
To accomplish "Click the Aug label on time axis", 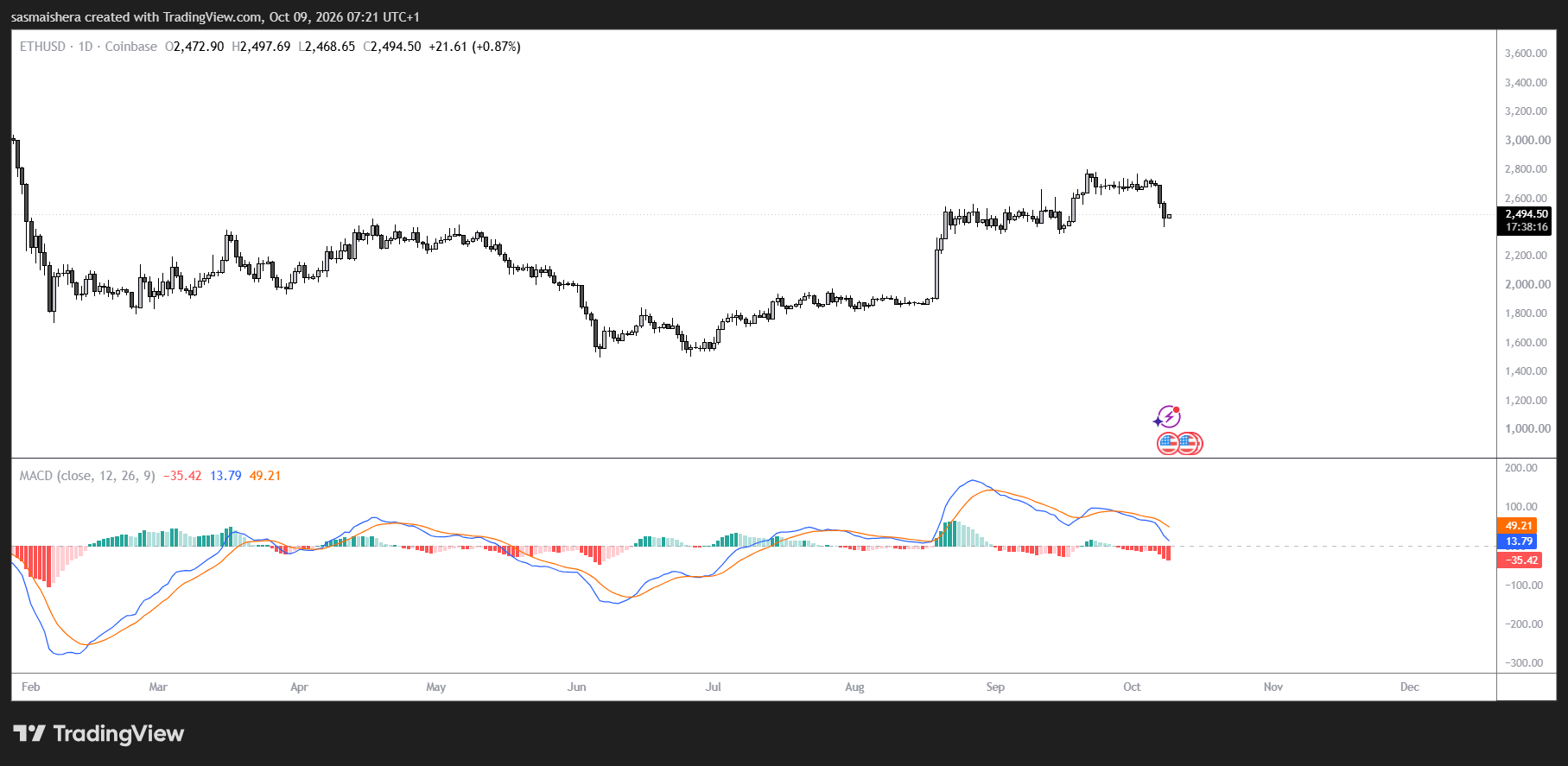I will pyautogui.click(x=854, y=687).
